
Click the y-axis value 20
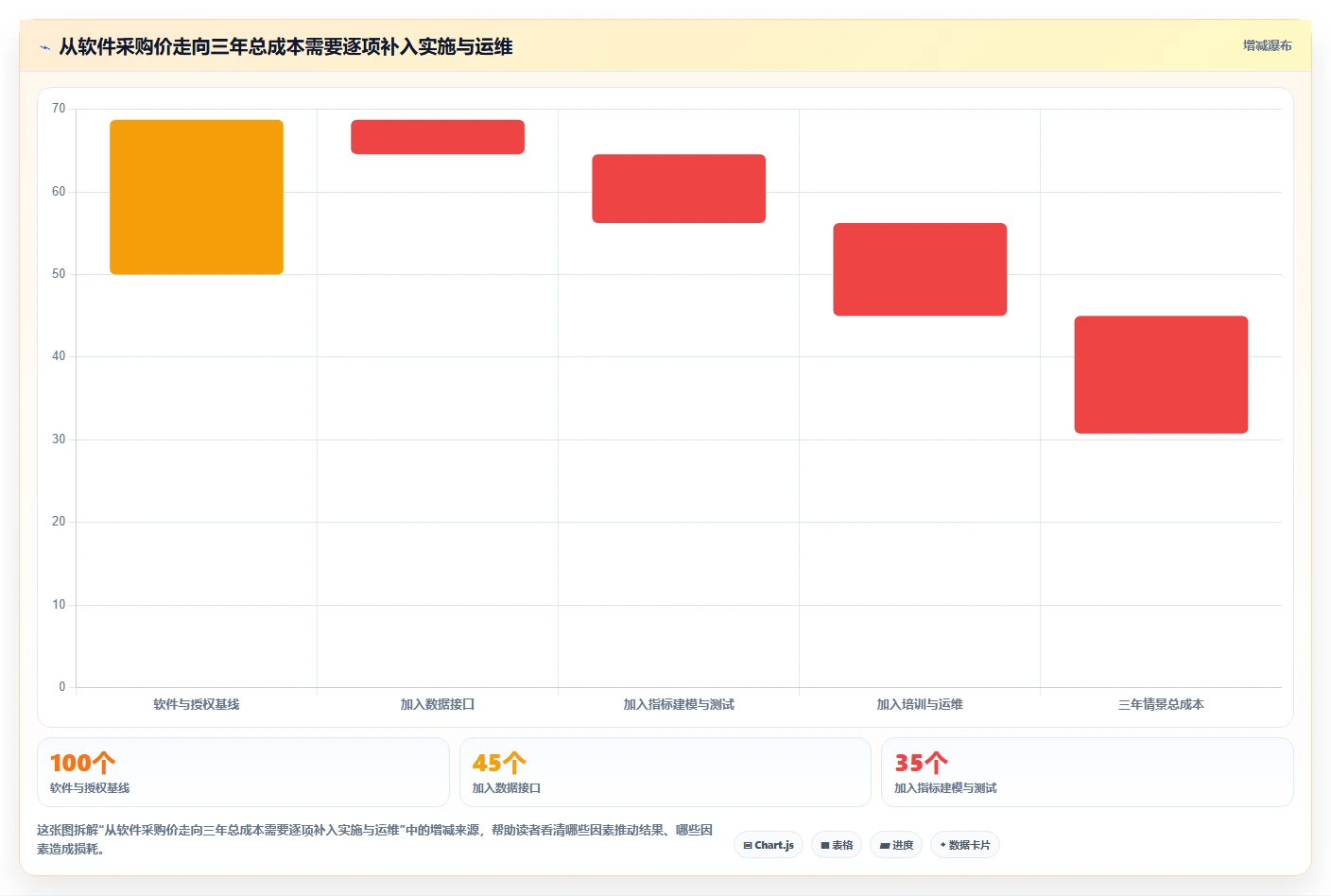click(x=59, y=522)
